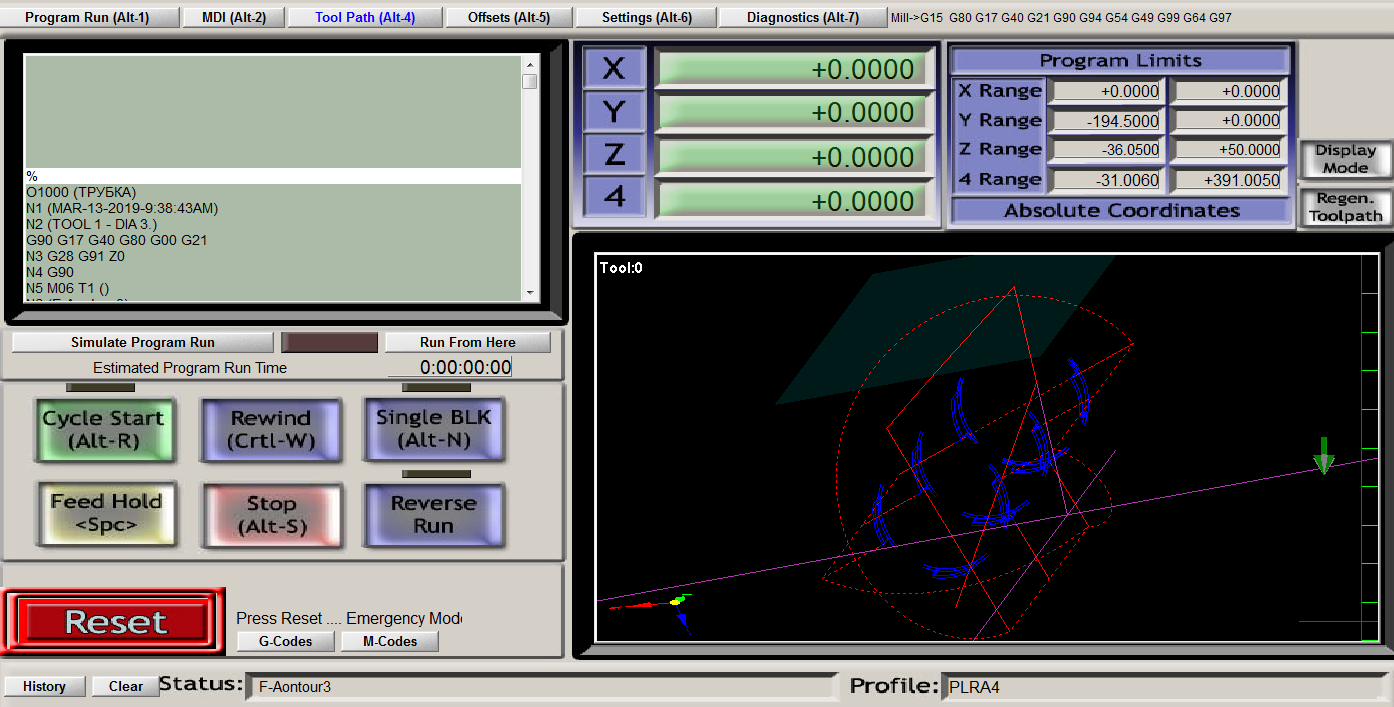Click the X position readout
Image resolution: width=1394 pixels, height=707 pixels.
coord(791,69)
